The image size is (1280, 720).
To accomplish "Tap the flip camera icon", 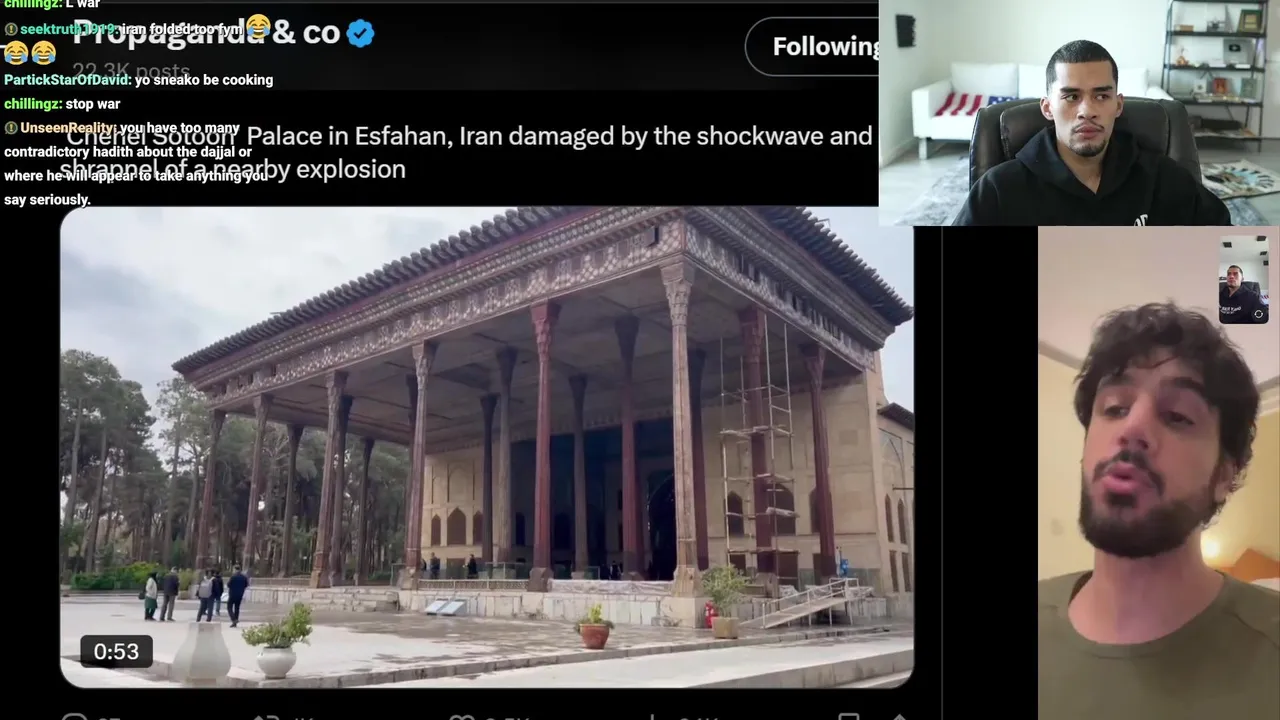I will [1258, 314].
